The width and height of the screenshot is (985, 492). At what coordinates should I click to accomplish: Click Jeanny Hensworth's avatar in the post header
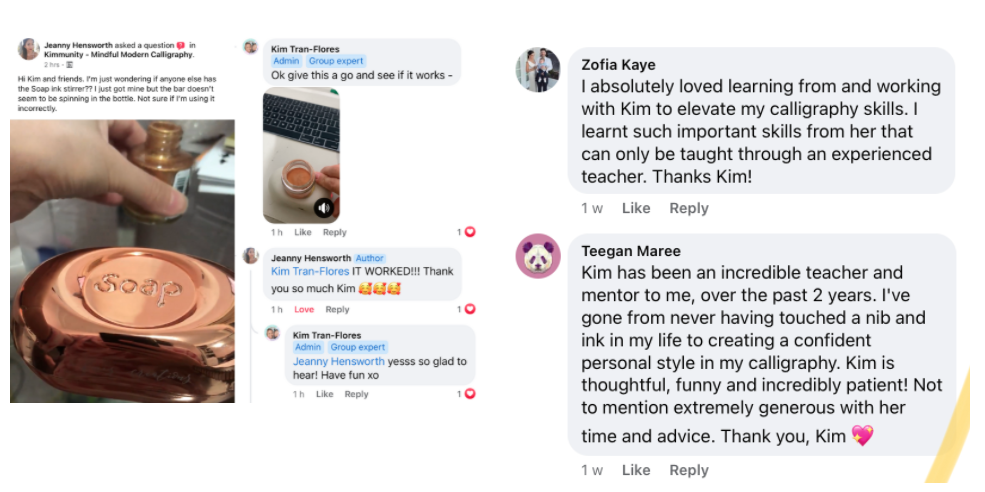[x=28, y=49]
